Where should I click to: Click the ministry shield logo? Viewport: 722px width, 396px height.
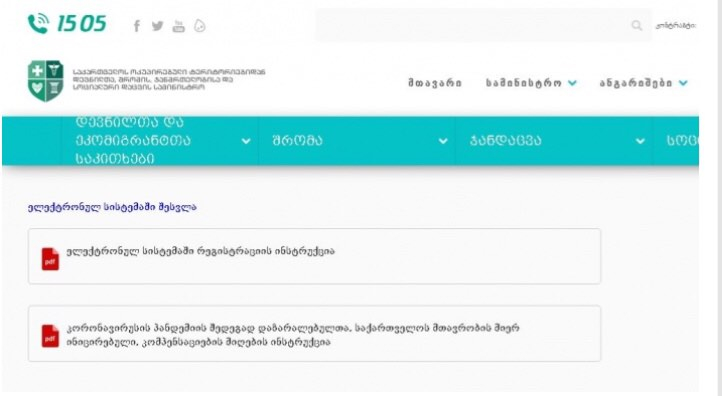(45, 81)
